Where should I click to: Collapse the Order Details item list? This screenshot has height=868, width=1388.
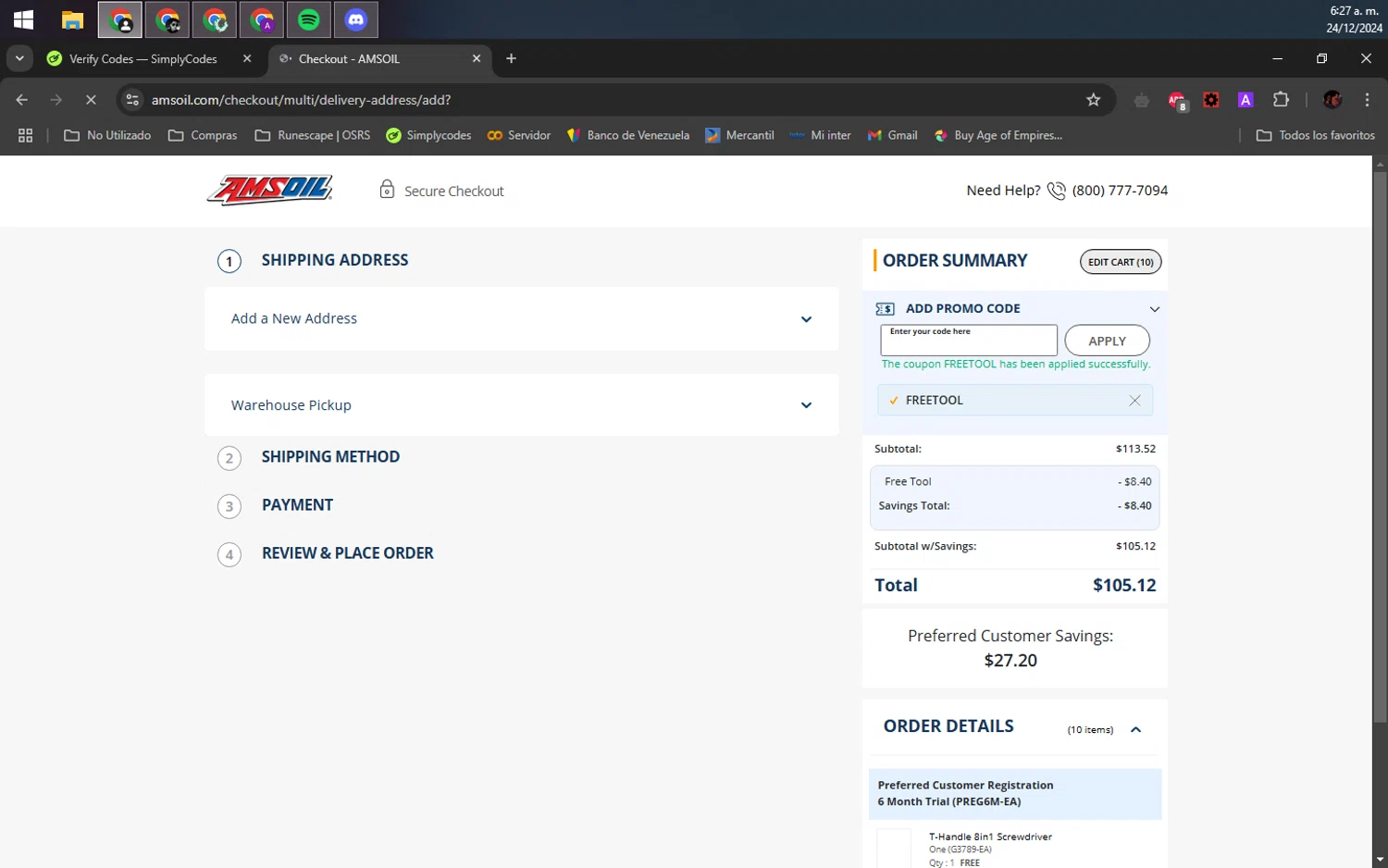pos(1135,730)
